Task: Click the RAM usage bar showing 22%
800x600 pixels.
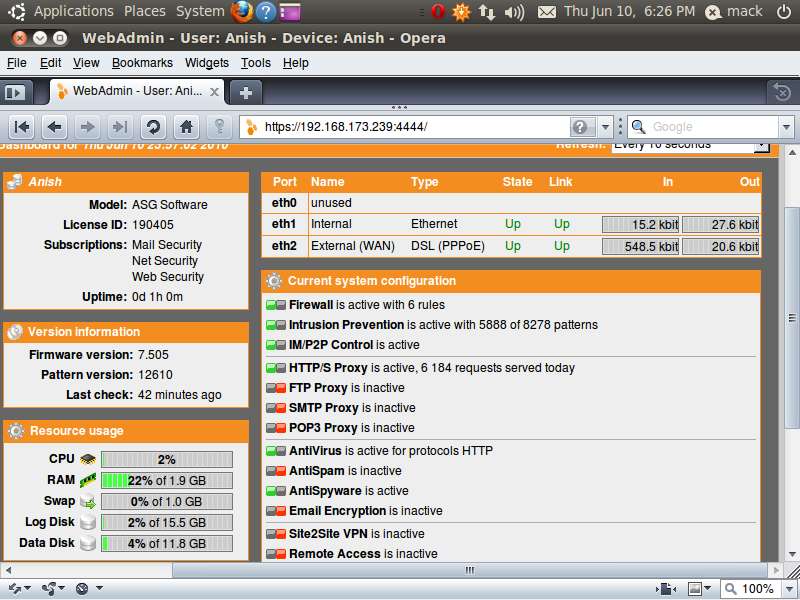Action: click(x=167, y=480)
